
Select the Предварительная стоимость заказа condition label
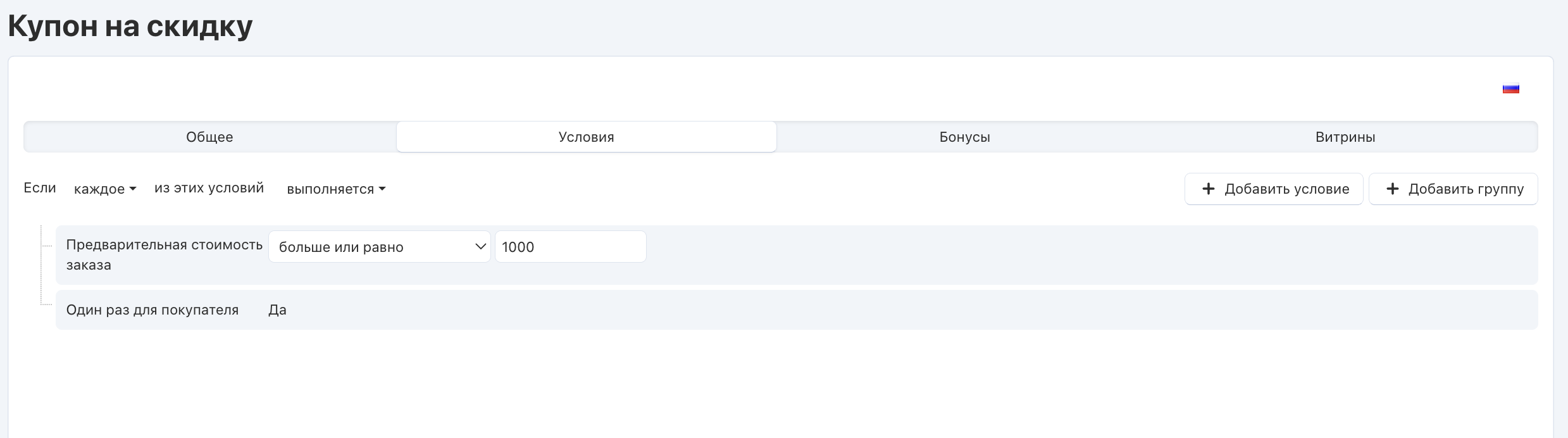[x=164, y=254]
